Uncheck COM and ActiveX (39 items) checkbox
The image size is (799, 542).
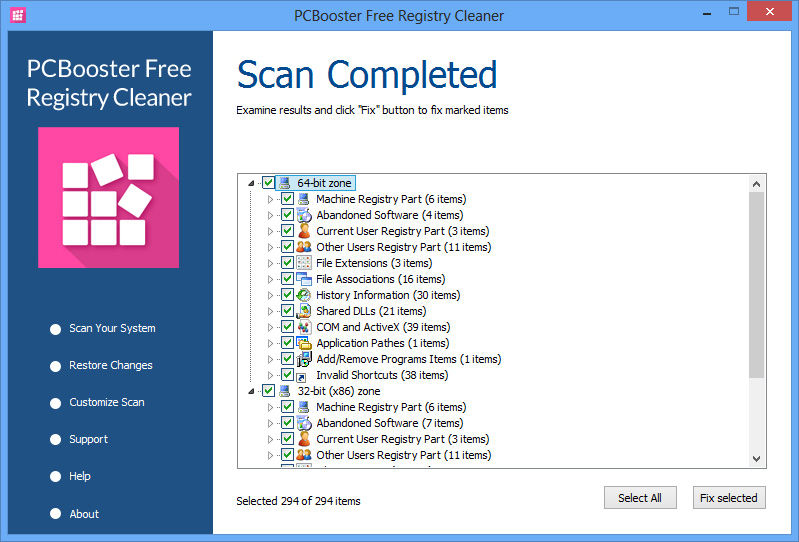coord(287,327)
